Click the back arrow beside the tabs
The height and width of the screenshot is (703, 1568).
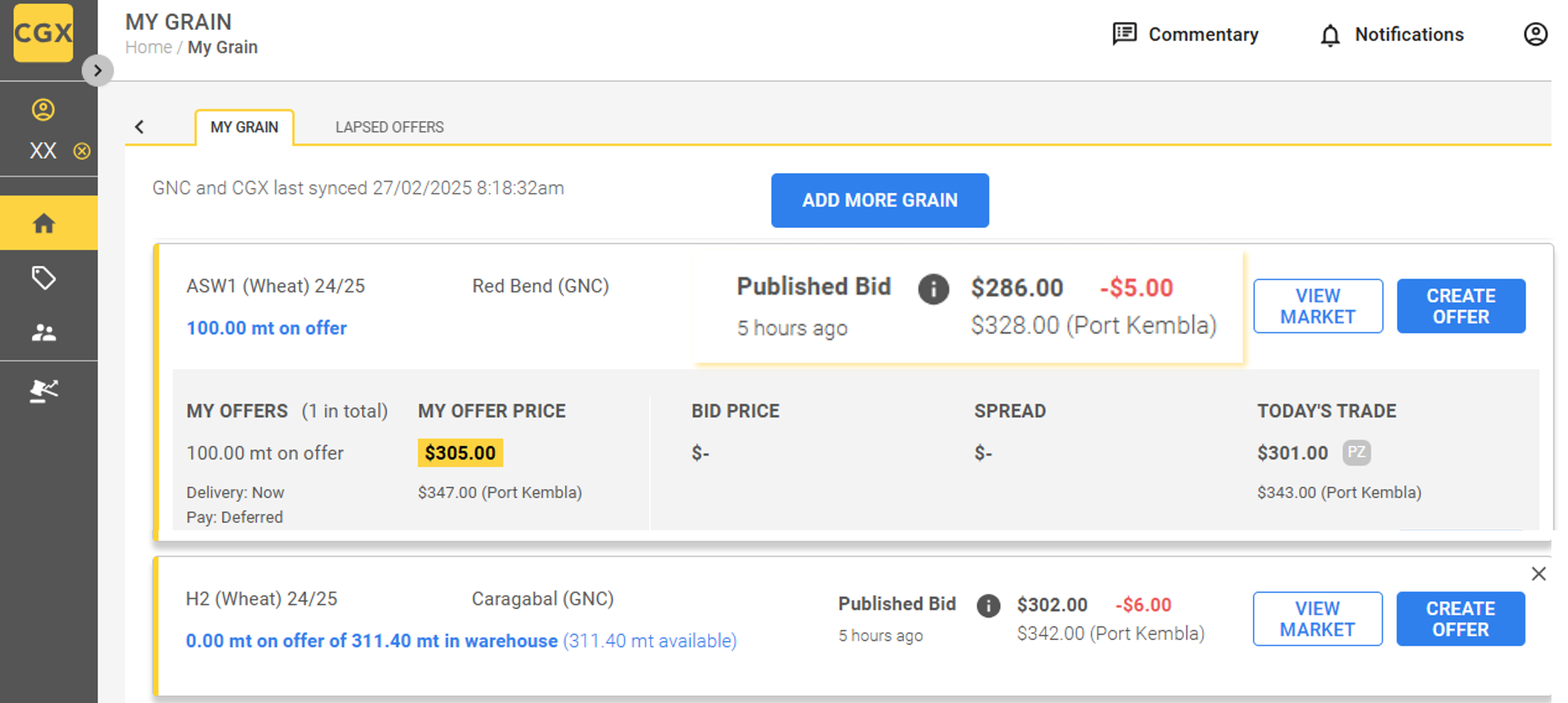(139, 127)
